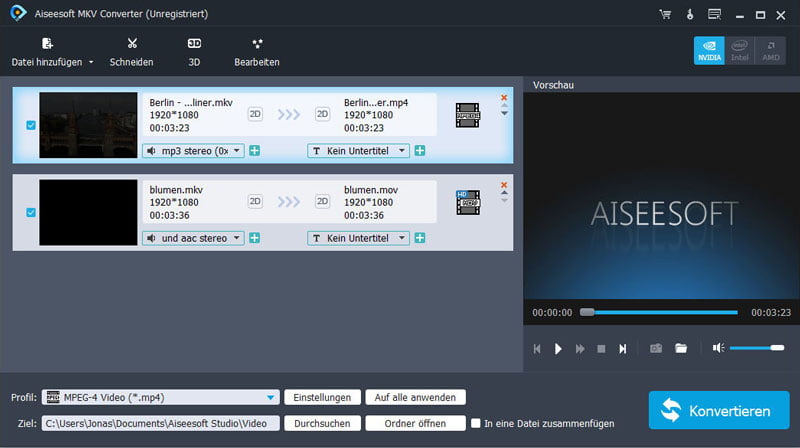800x448 pixels.
Task: Toggle NVIDIA hardware acceleration
Action: coord(709,51)
